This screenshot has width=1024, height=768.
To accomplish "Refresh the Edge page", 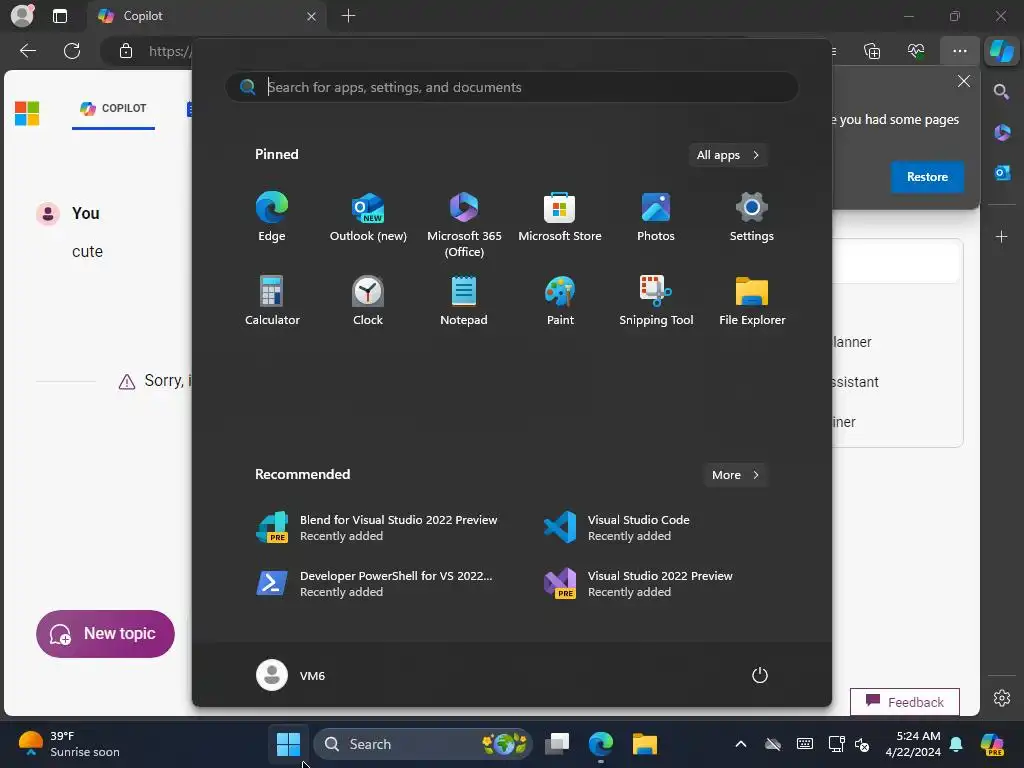I will point(72,51).
